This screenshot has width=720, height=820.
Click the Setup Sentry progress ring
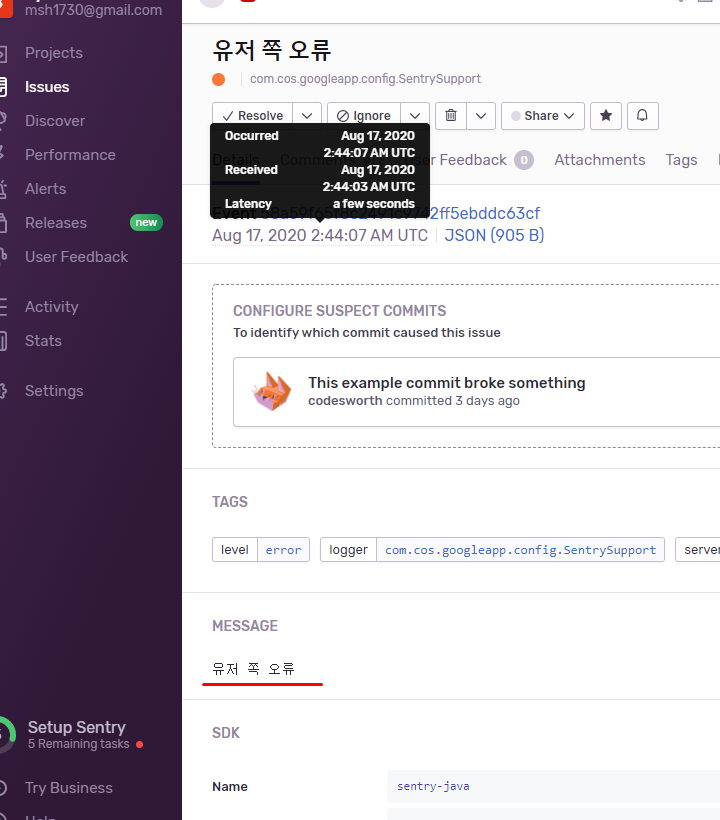click(x=6, y=735)
